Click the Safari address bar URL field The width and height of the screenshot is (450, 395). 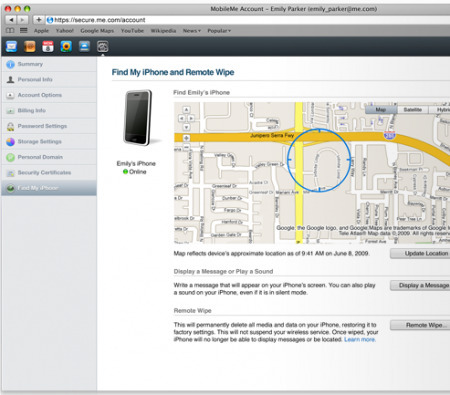tap(247, 20)
